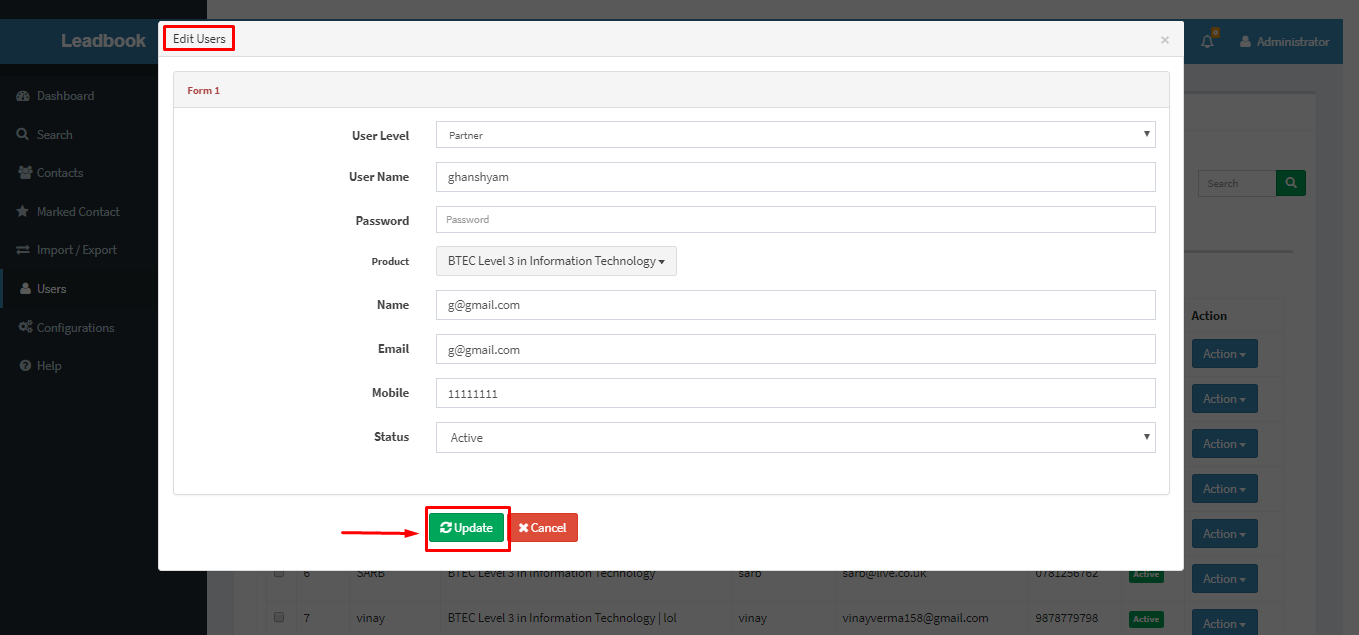Screen dimensions: 1359x635
Task: Click the notifications bell icon
Action: [x=1207, y=42]
